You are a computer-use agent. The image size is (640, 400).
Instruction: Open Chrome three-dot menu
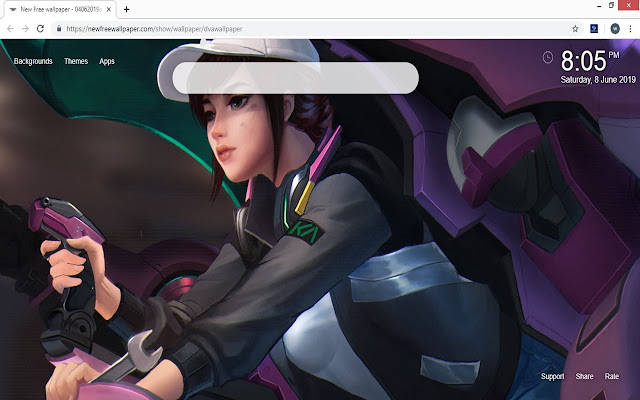[630, 29]
